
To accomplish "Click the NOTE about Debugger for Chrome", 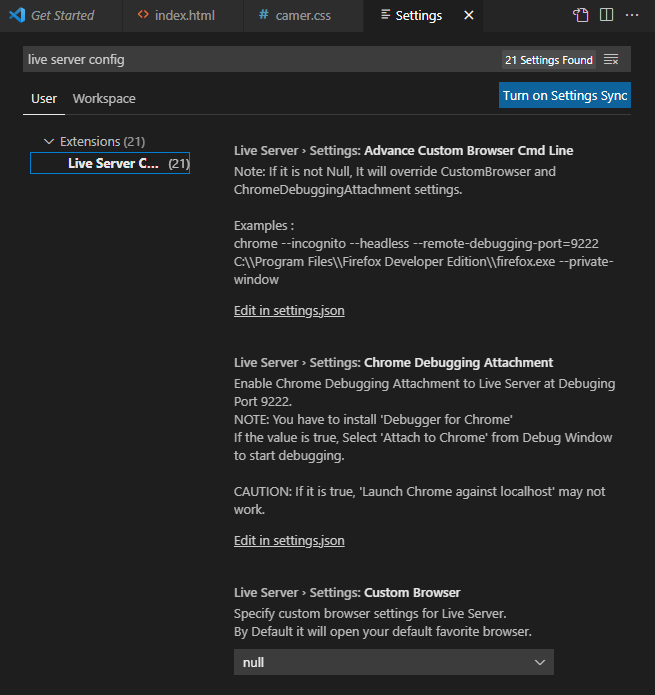I will pos(373,420).
